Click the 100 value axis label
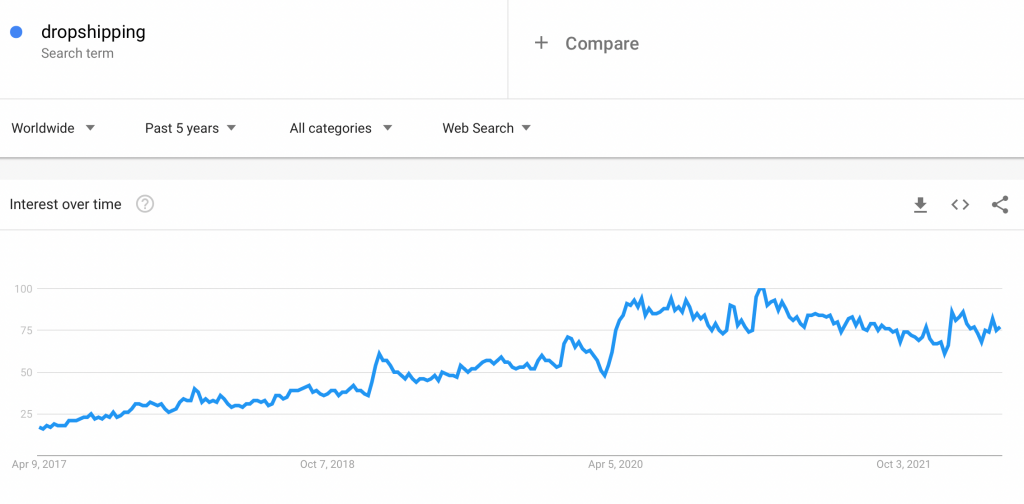 [24, 289]
